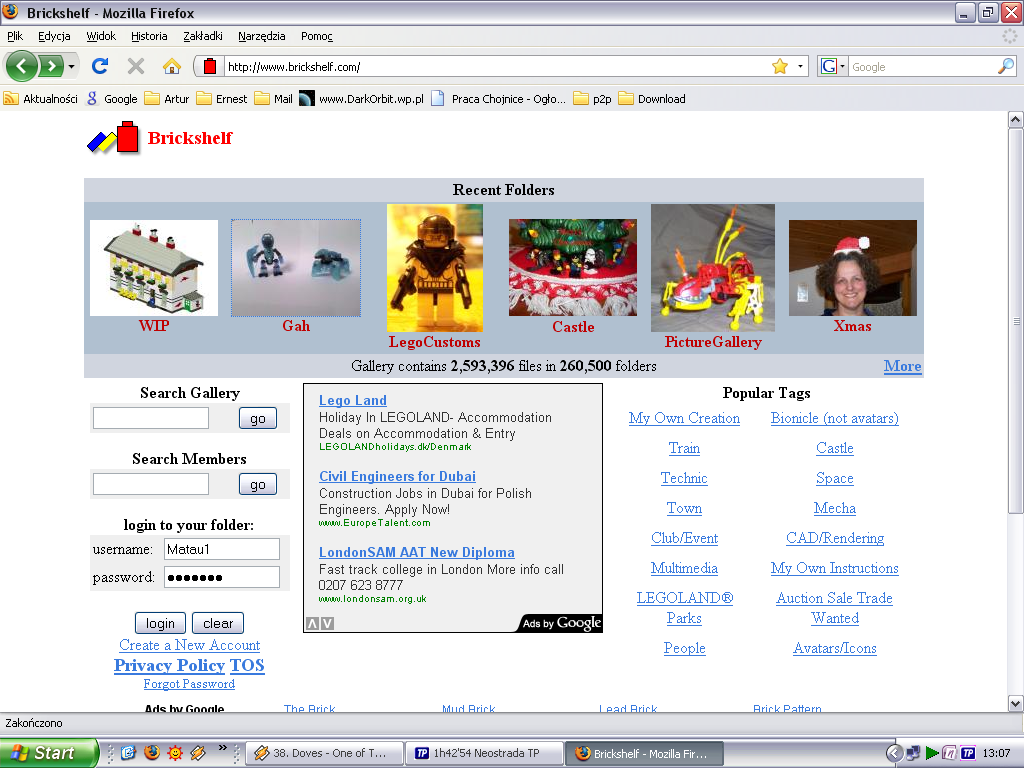Open the Zakładki menu
The width and height of the screenshot is (1024, 768).
pyautogui.click(x=202, y=36)
